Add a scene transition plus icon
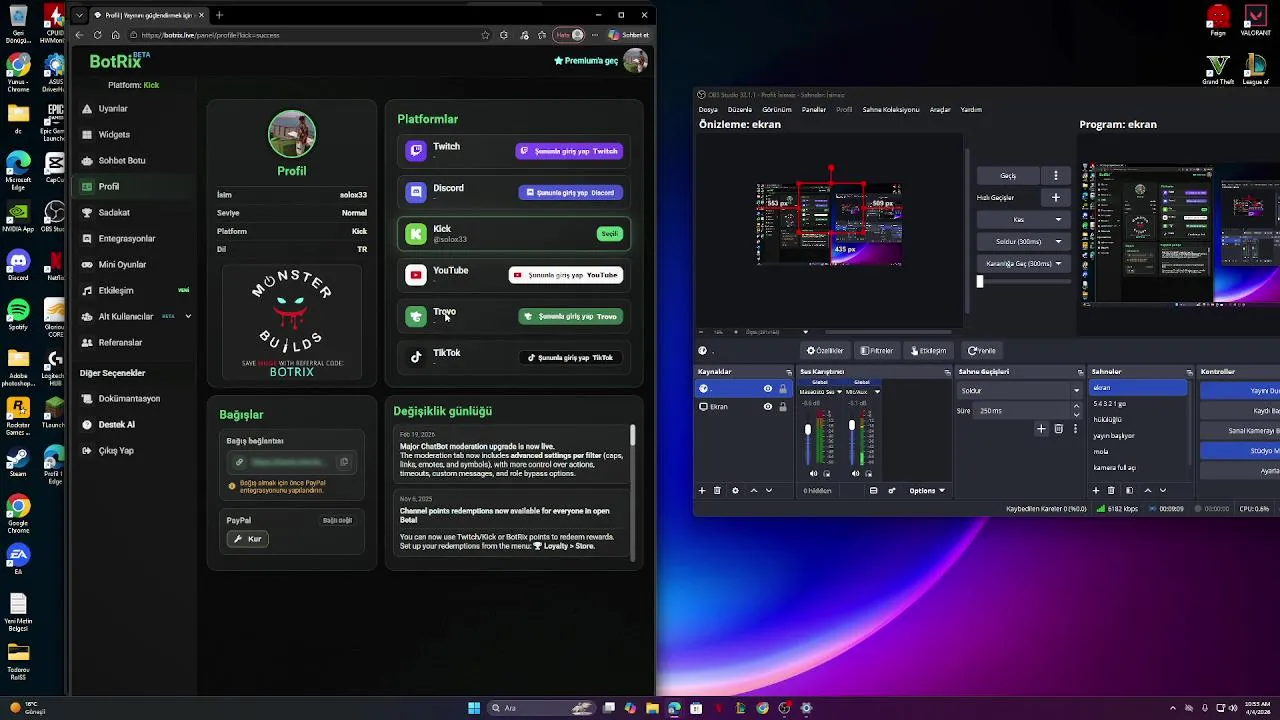The height and width of the screenshot is (720, 1280). click(x=1041, y=428)
